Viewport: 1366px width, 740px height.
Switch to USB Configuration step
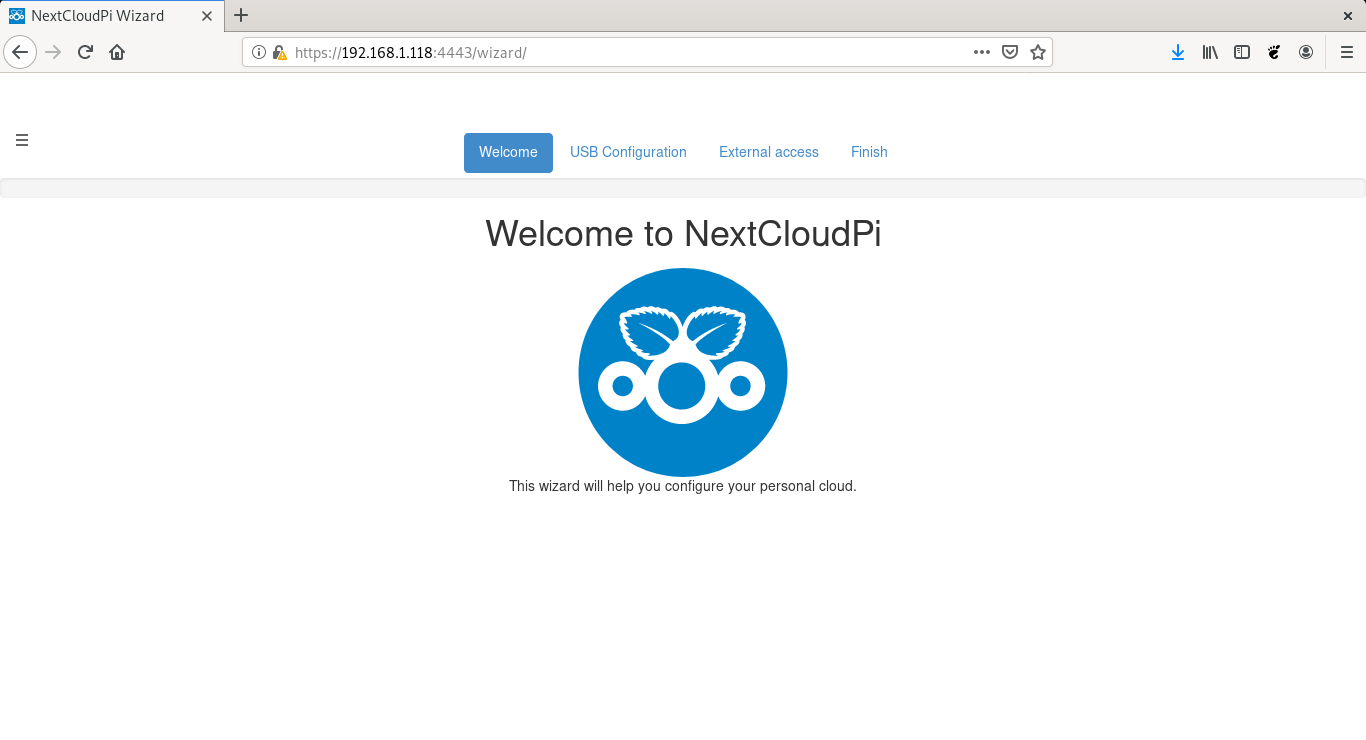(628, 153)
